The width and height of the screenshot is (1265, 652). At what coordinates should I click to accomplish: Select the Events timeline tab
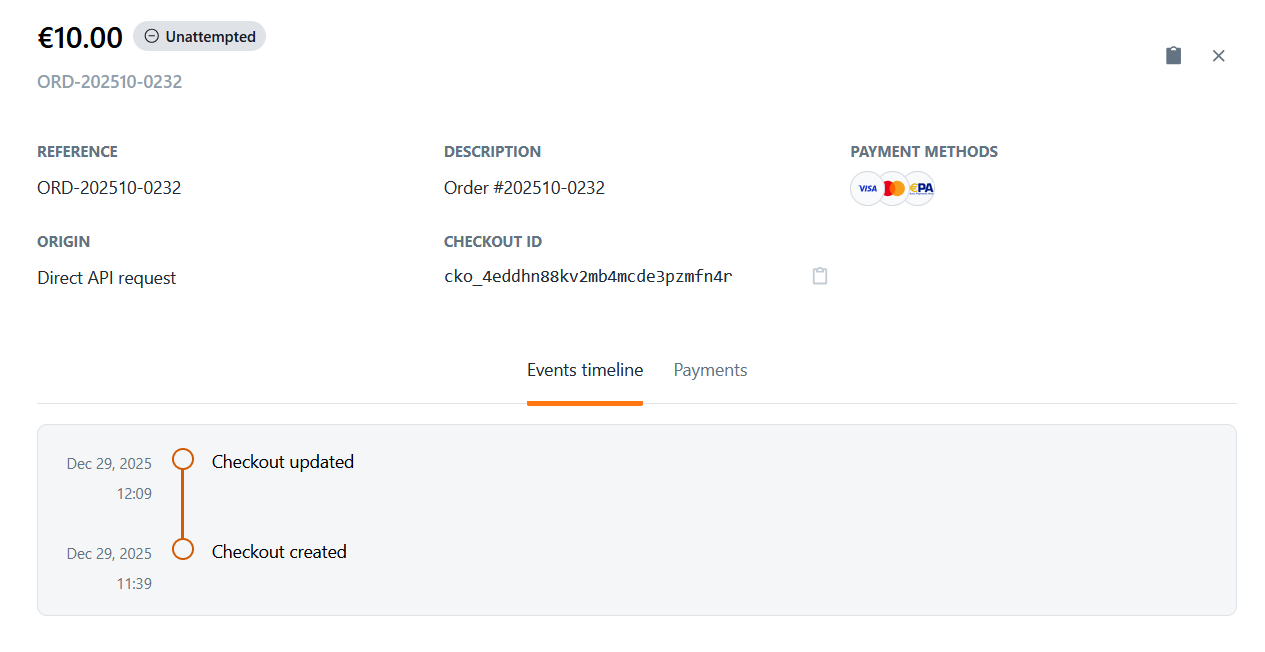pyautogui.click(x=585, y=369)
